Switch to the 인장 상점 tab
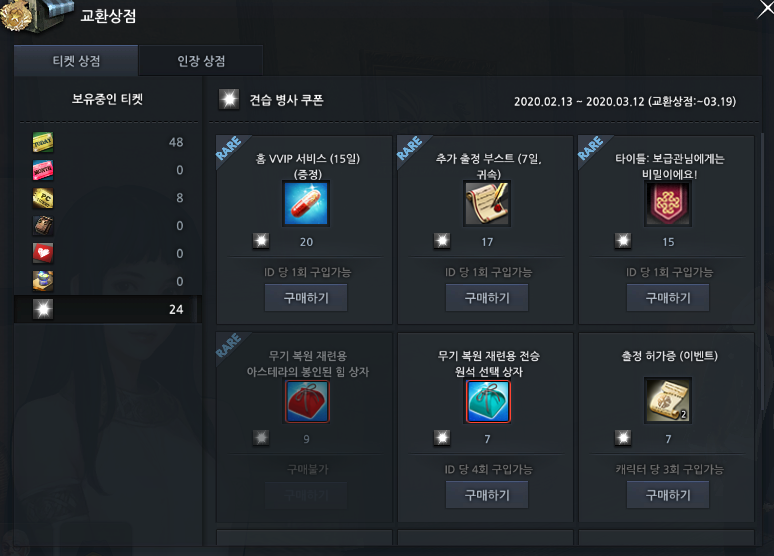Viewport: 774px width, 556px height. click(201, 61)
